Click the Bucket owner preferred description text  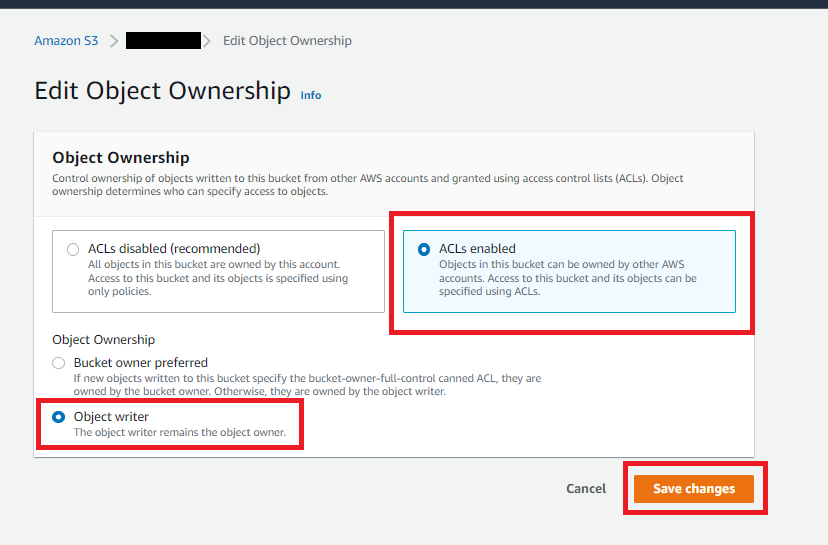[307, 385]
